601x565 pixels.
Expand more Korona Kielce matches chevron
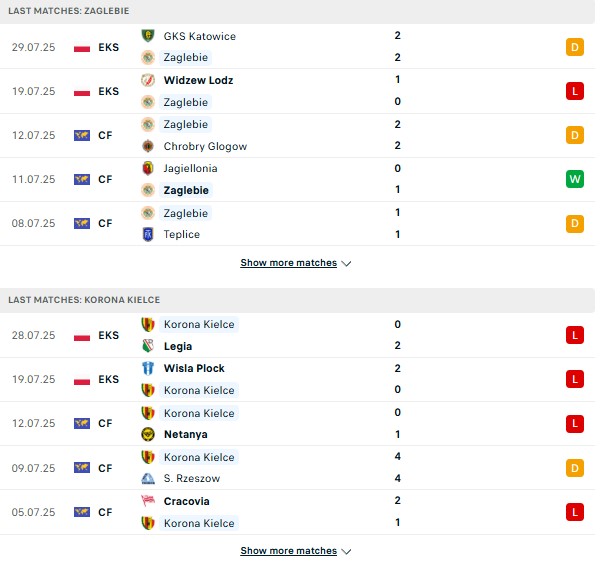point(346,551)
